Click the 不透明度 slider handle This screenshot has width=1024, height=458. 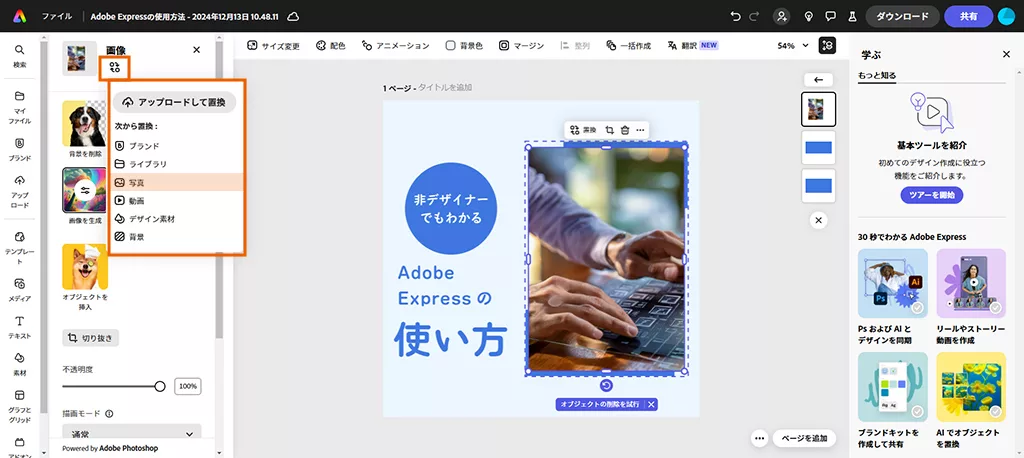click(160, 386)
